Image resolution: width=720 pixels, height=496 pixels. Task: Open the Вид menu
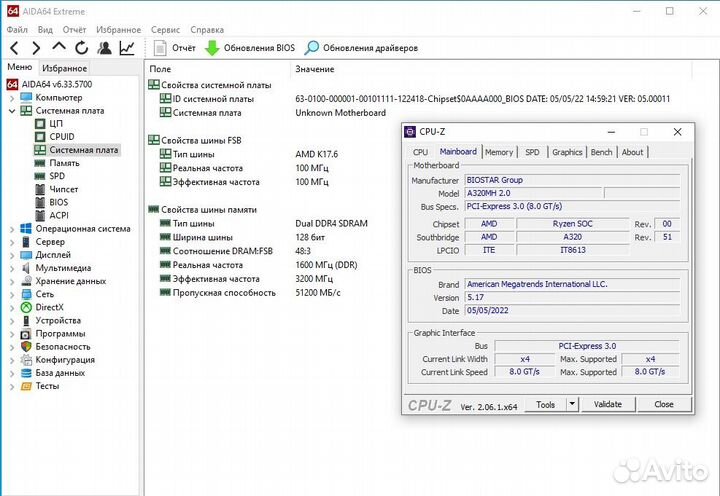tap(45, 29)
